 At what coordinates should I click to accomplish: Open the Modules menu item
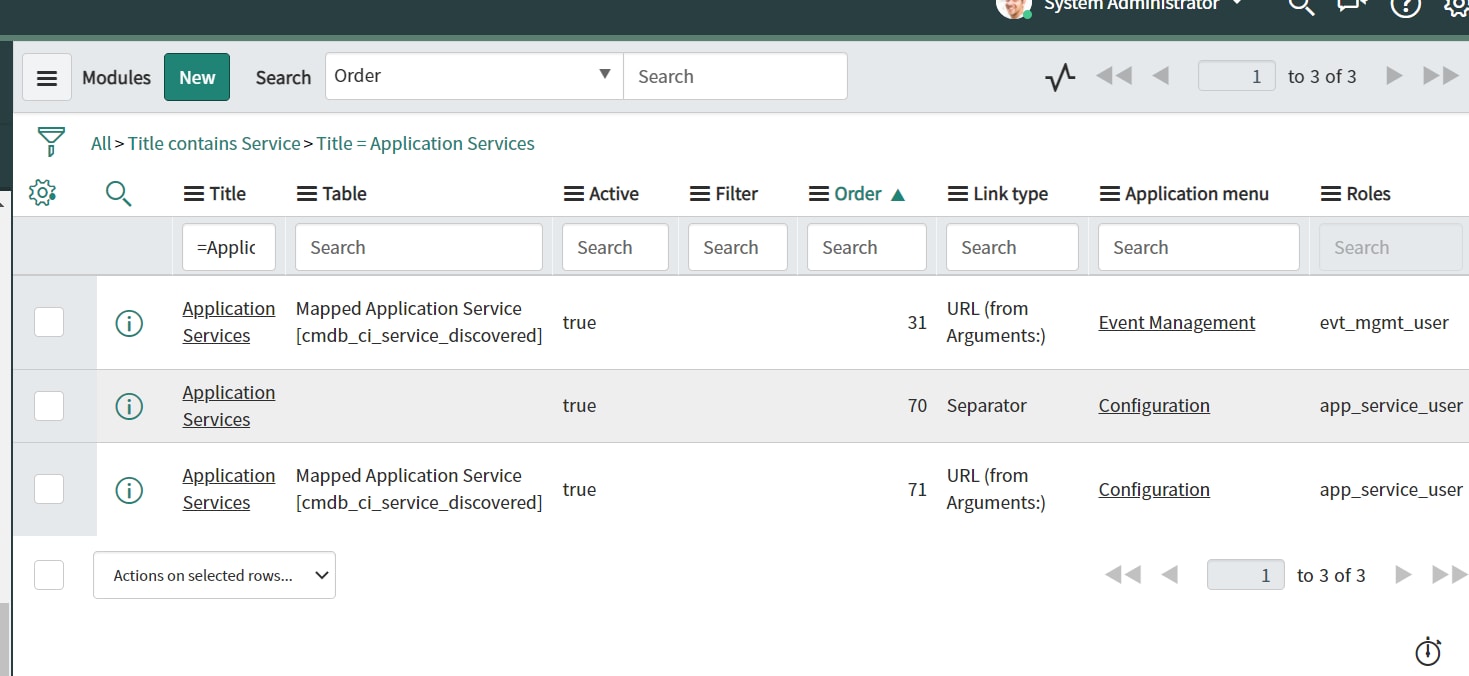pos(116,76)
